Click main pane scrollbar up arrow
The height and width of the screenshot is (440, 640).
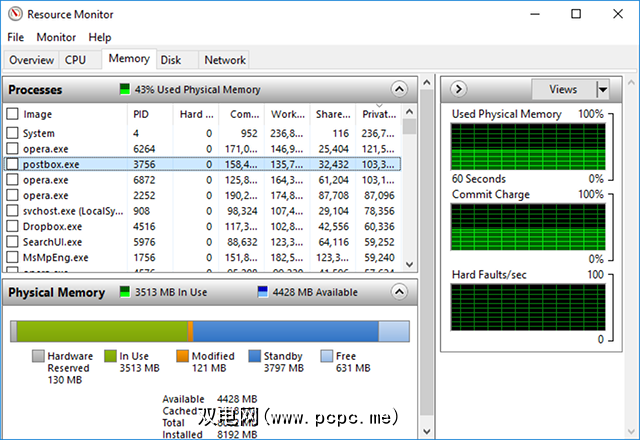click(x=427, y=83)
